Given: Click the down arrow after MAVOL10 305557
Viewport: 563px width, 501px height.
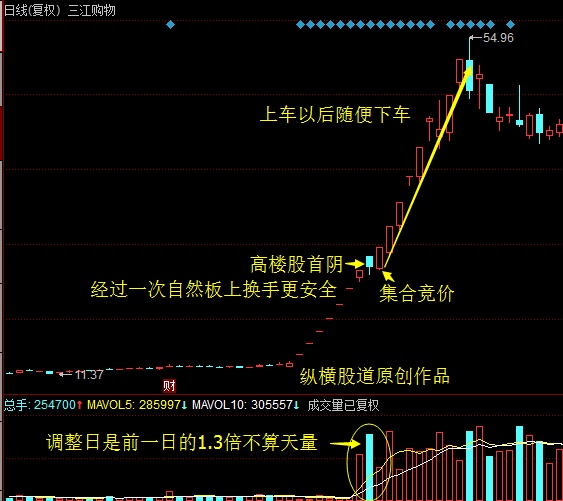Looking at the screenshot, I should 296,405.
